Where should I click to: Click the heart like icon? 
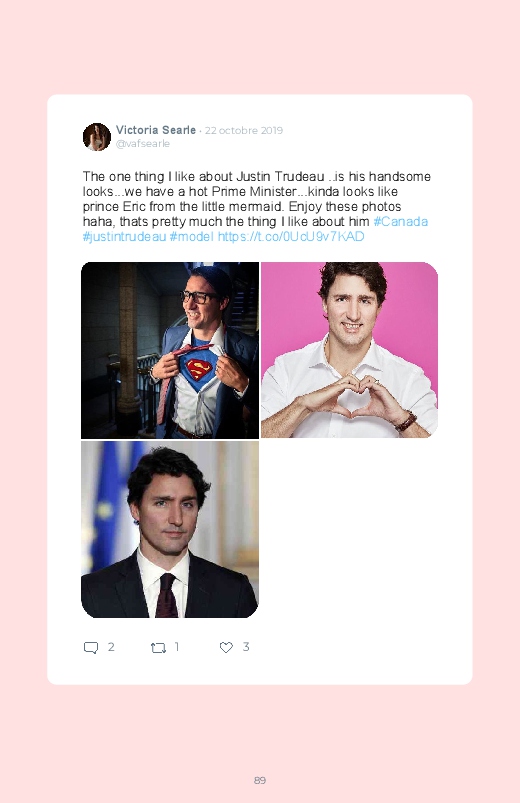click(x=226, y=647)
